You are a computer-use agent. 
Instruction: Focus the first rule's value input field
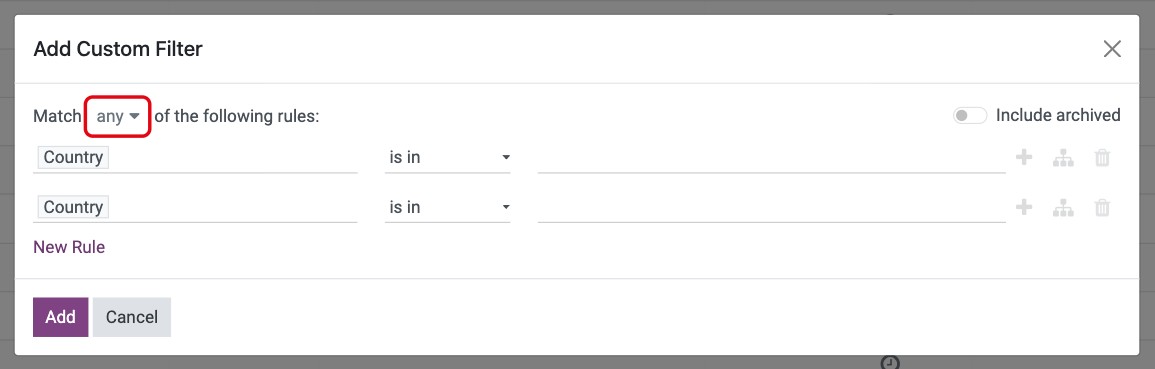pyautogui.click(x=771, y=158)
